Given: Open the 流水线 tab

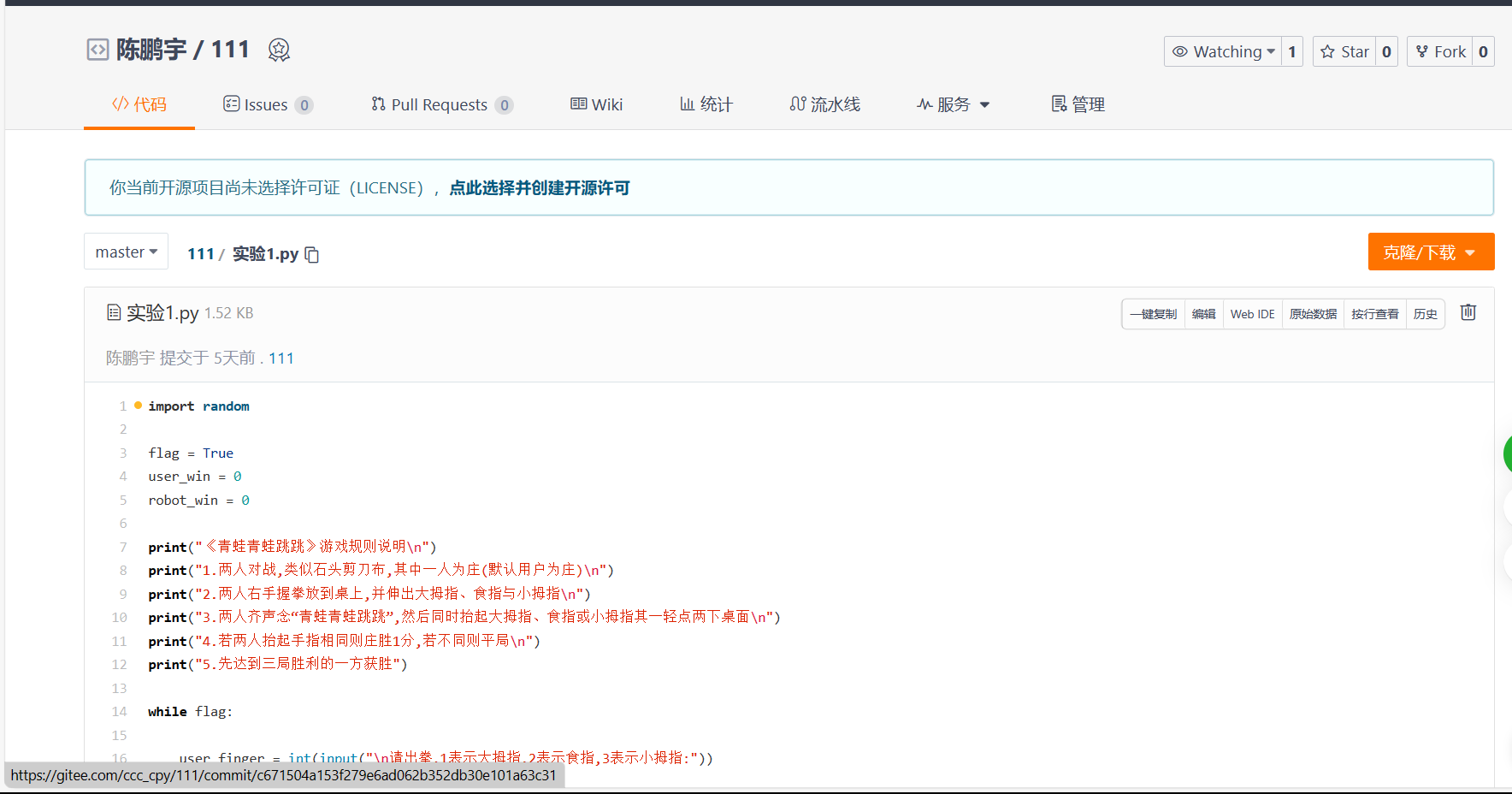Looking at the screenshot, I should [x=825, y=104].
